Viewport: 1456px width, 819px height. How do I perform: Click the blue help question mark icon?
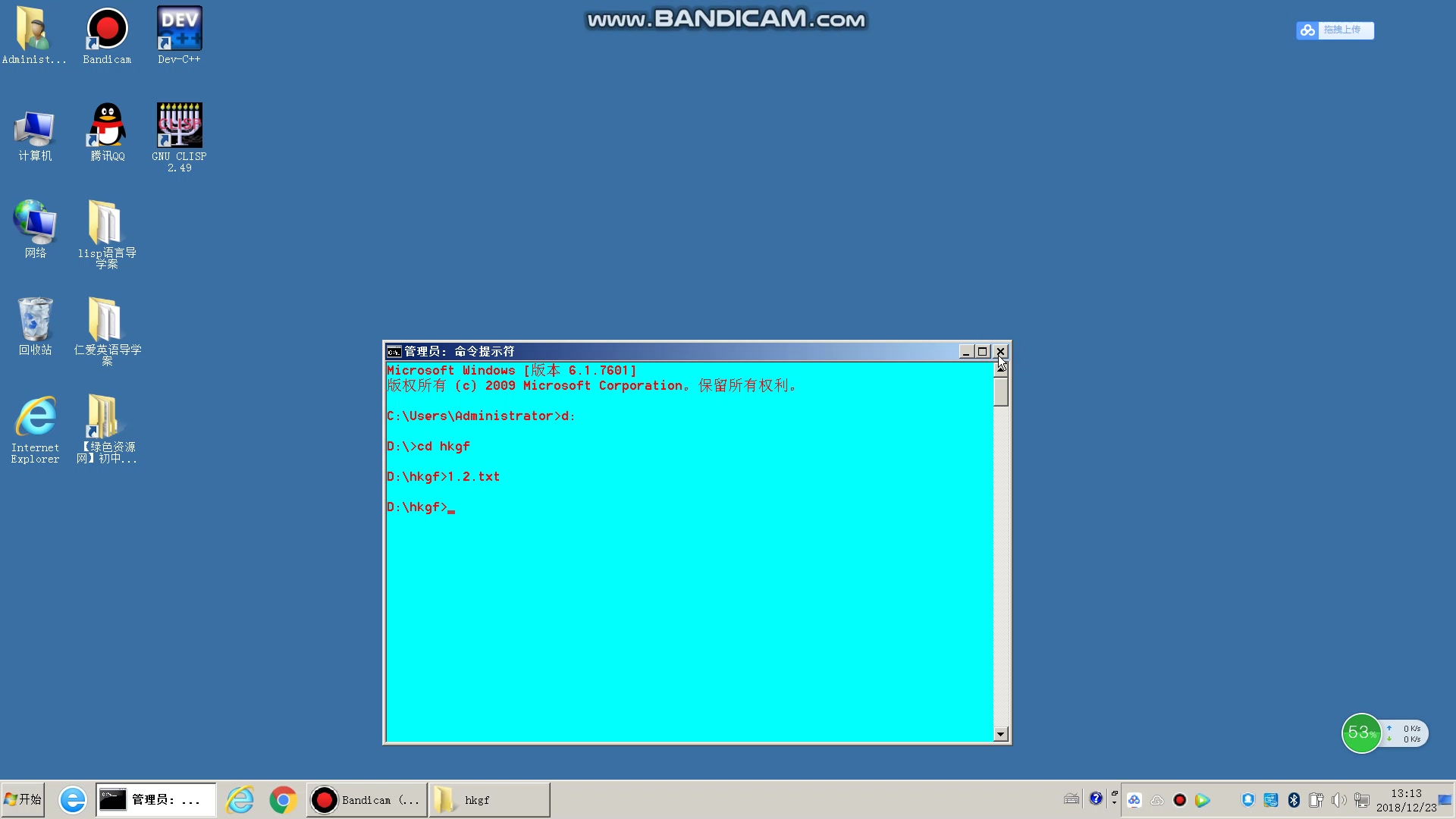pyautogui.click(x=1096, y=799)
